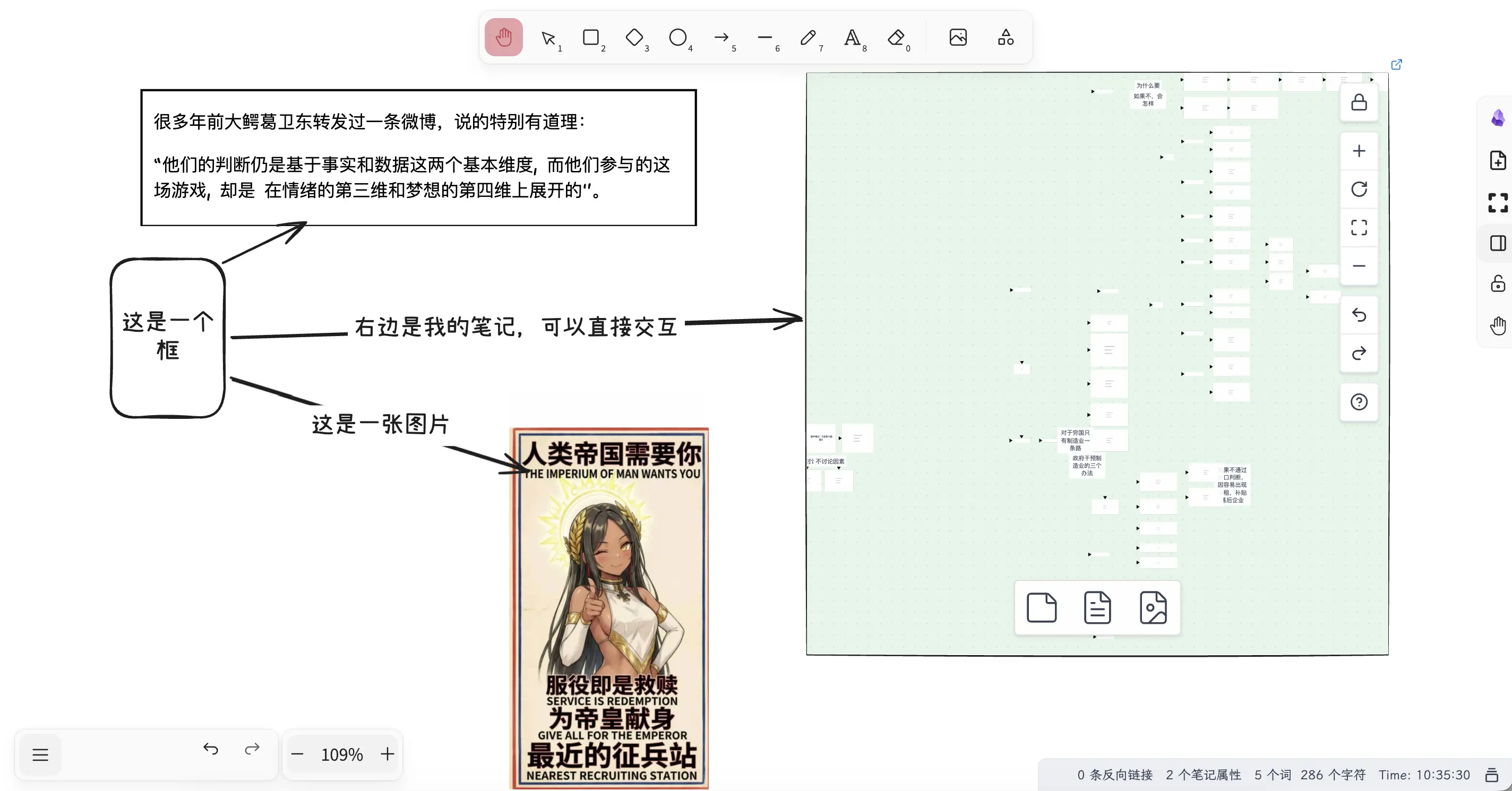Open the Insert image tool
1512x791 pixels.
tap(957, 38)
